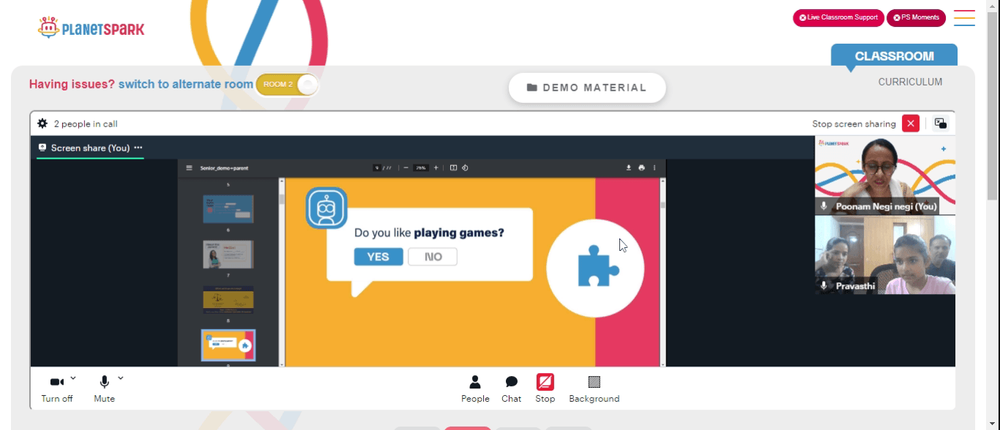Open the striped hamburger menu at top right
The height and width of the screenshot is (430, 1000).
pyautogui.click(x=964, y=18)
